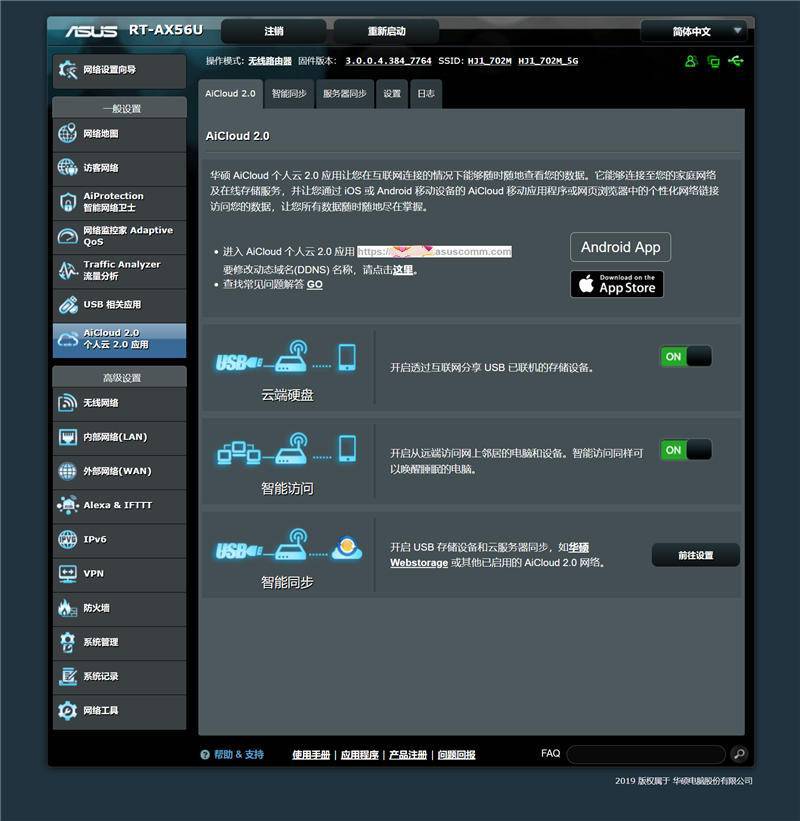The height and width of the screenshot is (821, 800).
Task: Open the System Log icon
Action: click(68, 676)
